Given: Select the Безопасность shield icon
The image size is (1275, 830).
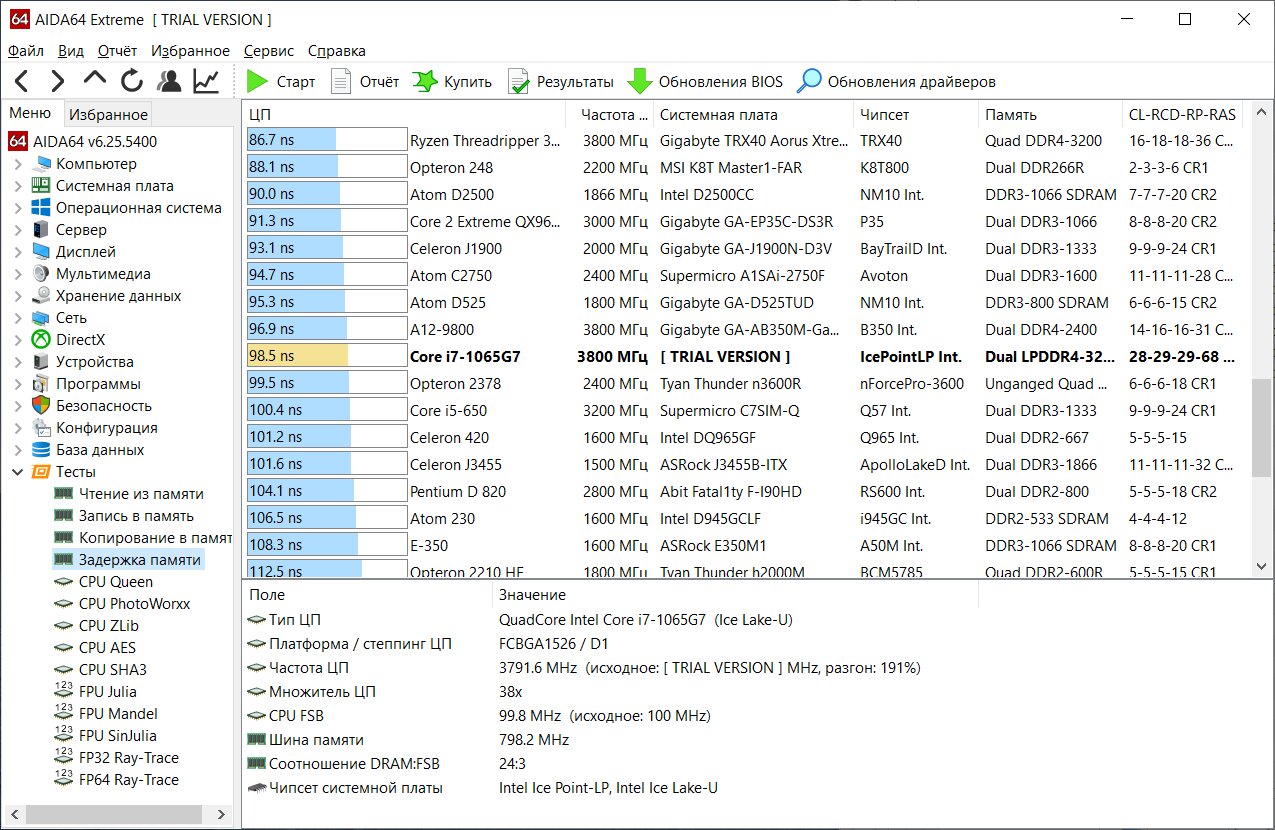Looking at the screenshot, I should (x=41, y=406).
